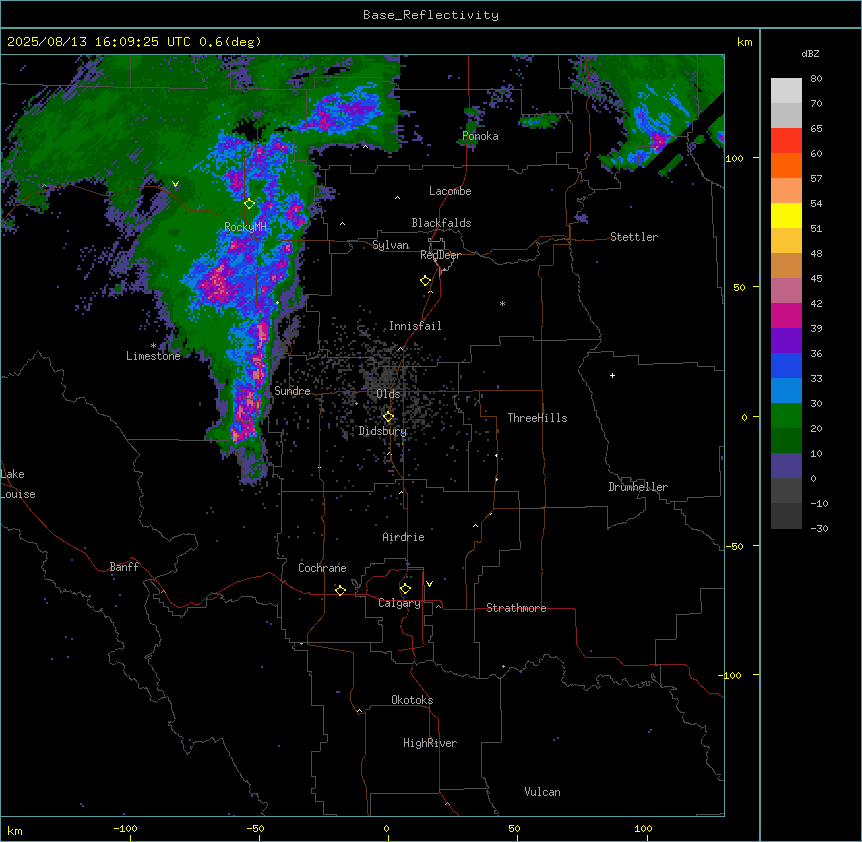Click the RedDeer city label
The width and height of the screenshot is (862, 842).
click(440, 255)
